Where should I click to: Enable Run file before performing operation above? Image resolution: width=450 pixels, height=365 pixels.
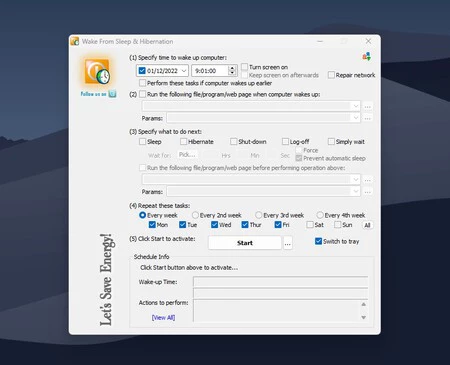(x=142, y=168)
